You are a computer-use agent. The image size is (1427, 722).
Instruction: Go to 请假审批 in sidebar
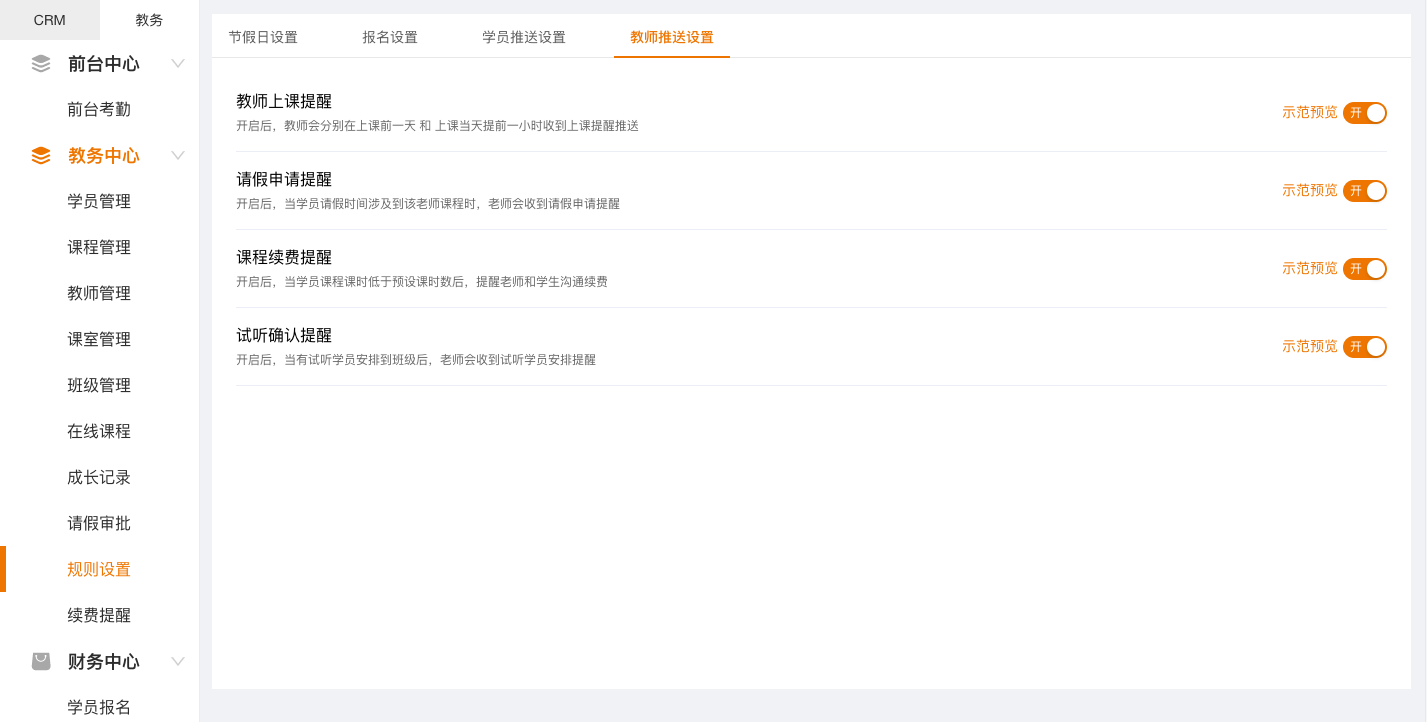pos(99,523)
